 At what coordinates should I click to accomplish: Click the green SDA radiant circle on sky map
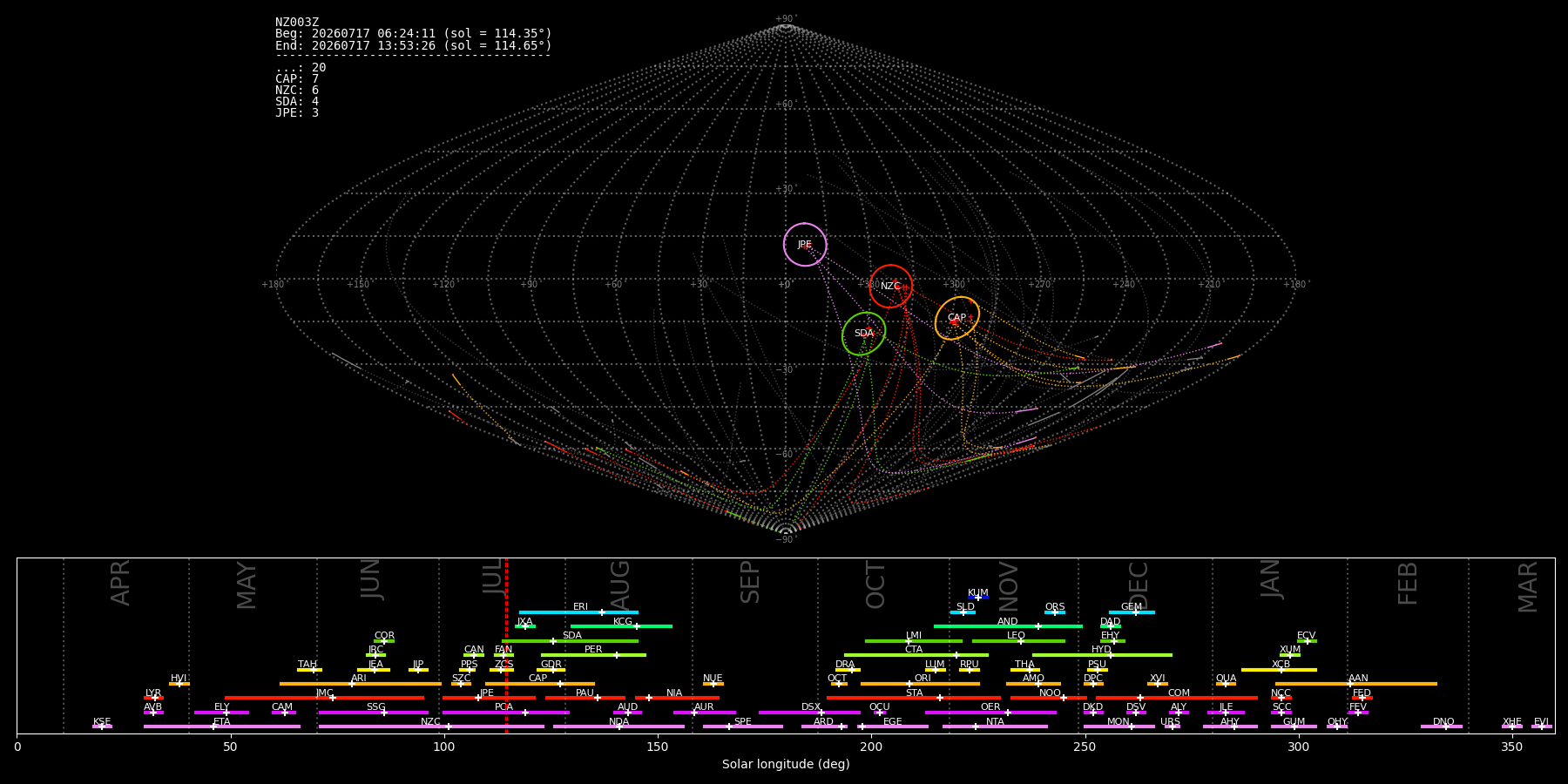point(863,334)
